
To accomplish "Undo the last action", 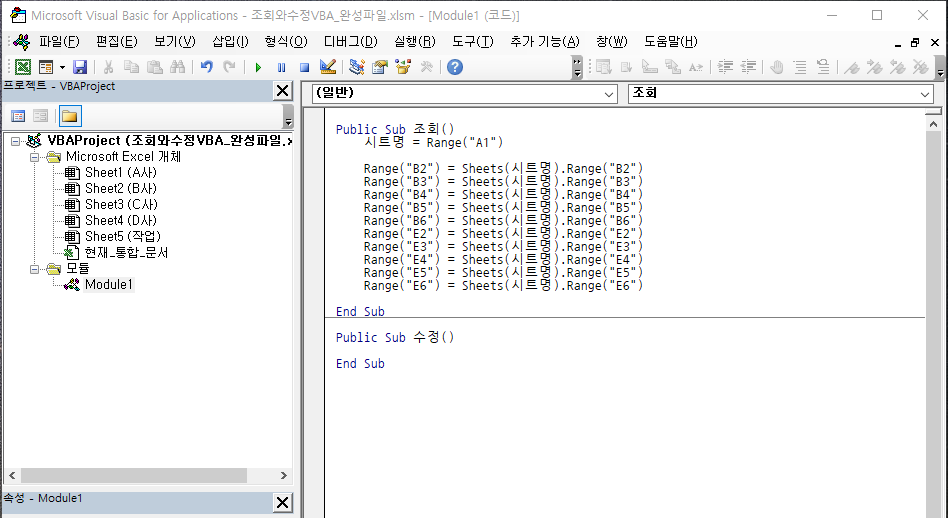I will (207, 67).
